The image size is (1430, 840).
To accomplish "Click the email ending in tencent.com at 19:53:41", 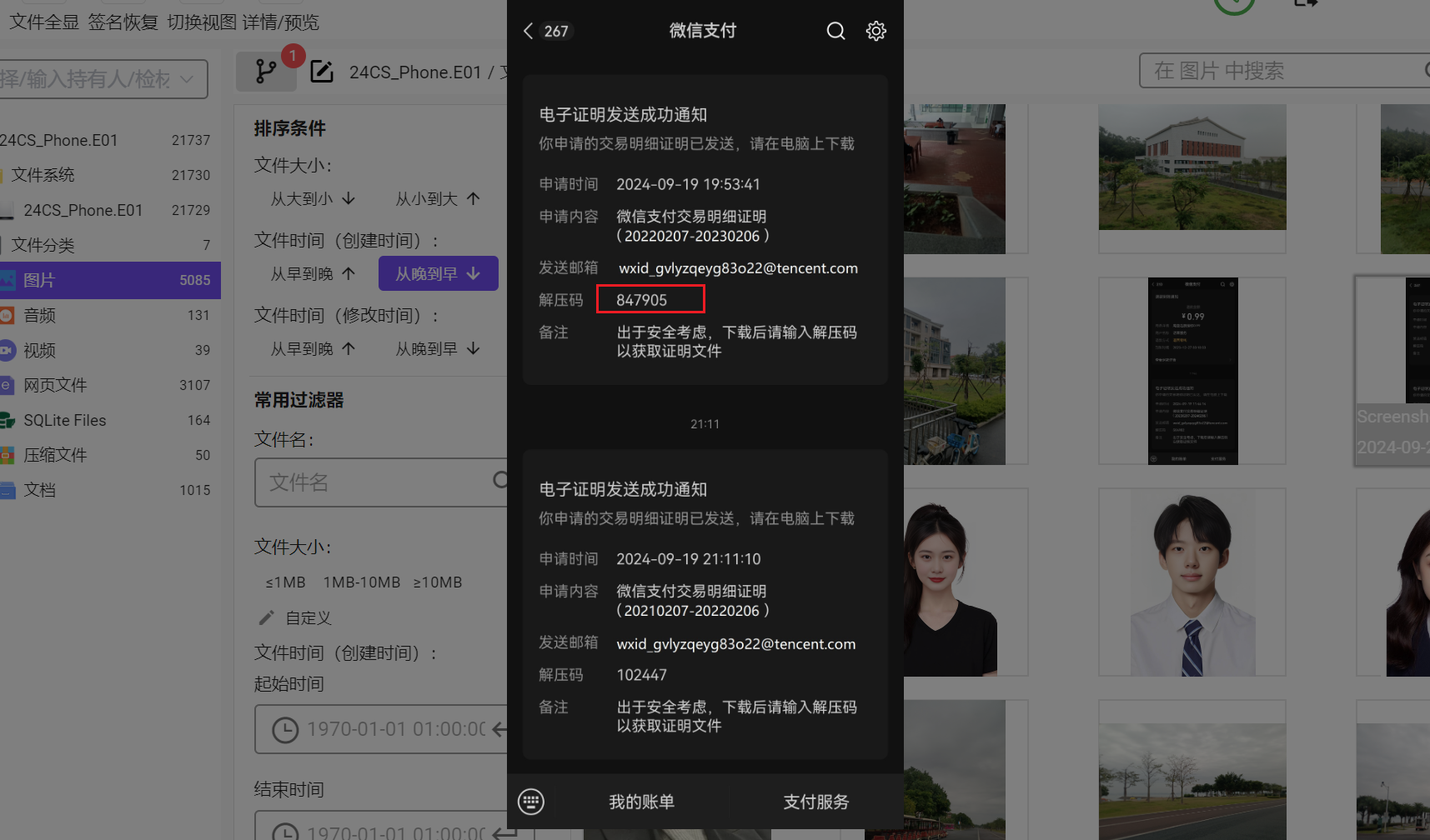I will point(738,268).
